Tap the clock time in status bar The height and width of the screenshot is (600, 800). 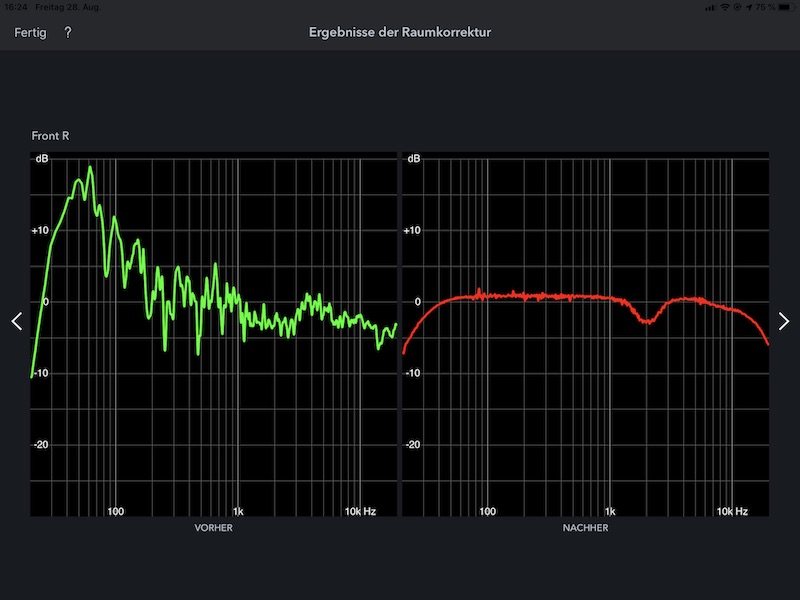pyautogui.click(x=15, y=7)
